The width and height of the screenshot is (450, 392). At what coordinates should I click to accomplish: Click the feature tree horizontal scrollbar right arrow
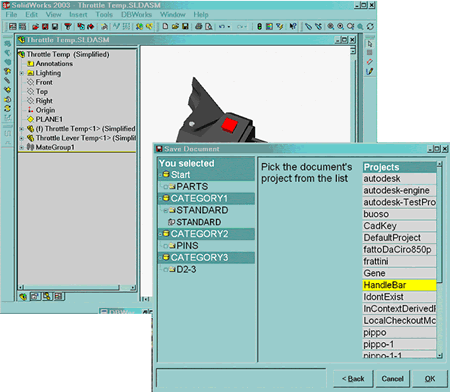pyautogui.click(x=133, y=287)
